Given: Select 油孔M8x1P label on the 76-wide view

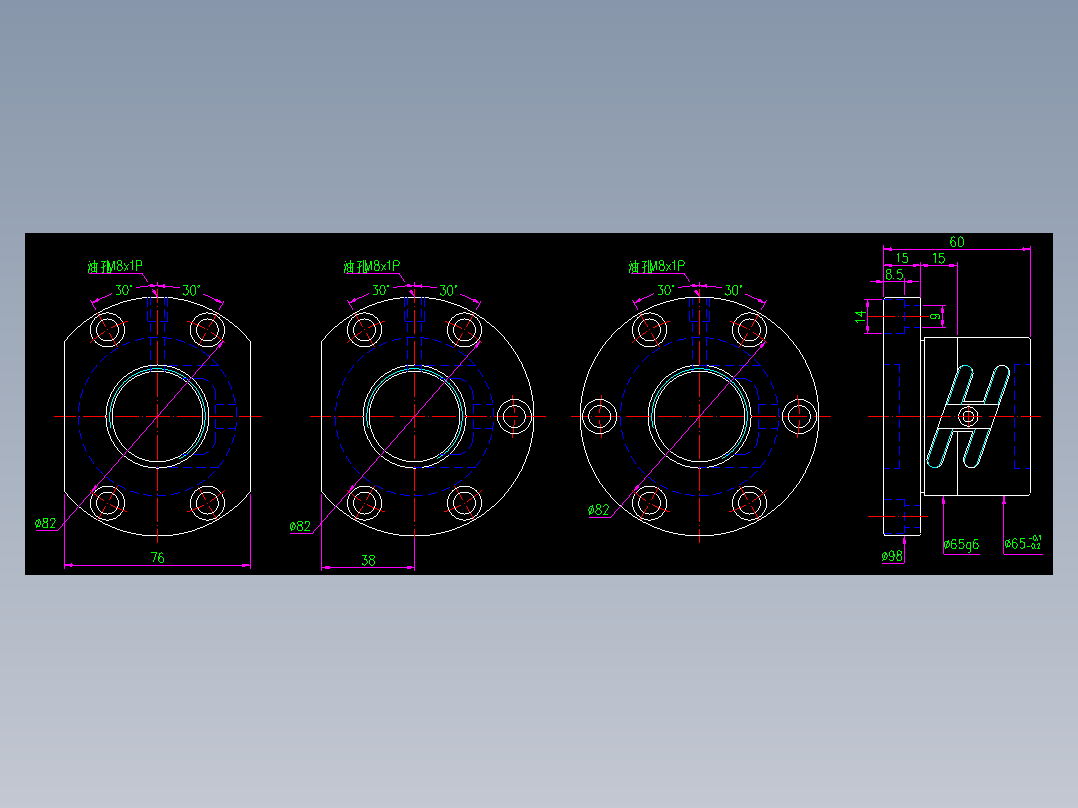Looking at the screenshot, I should pos(115,267).
